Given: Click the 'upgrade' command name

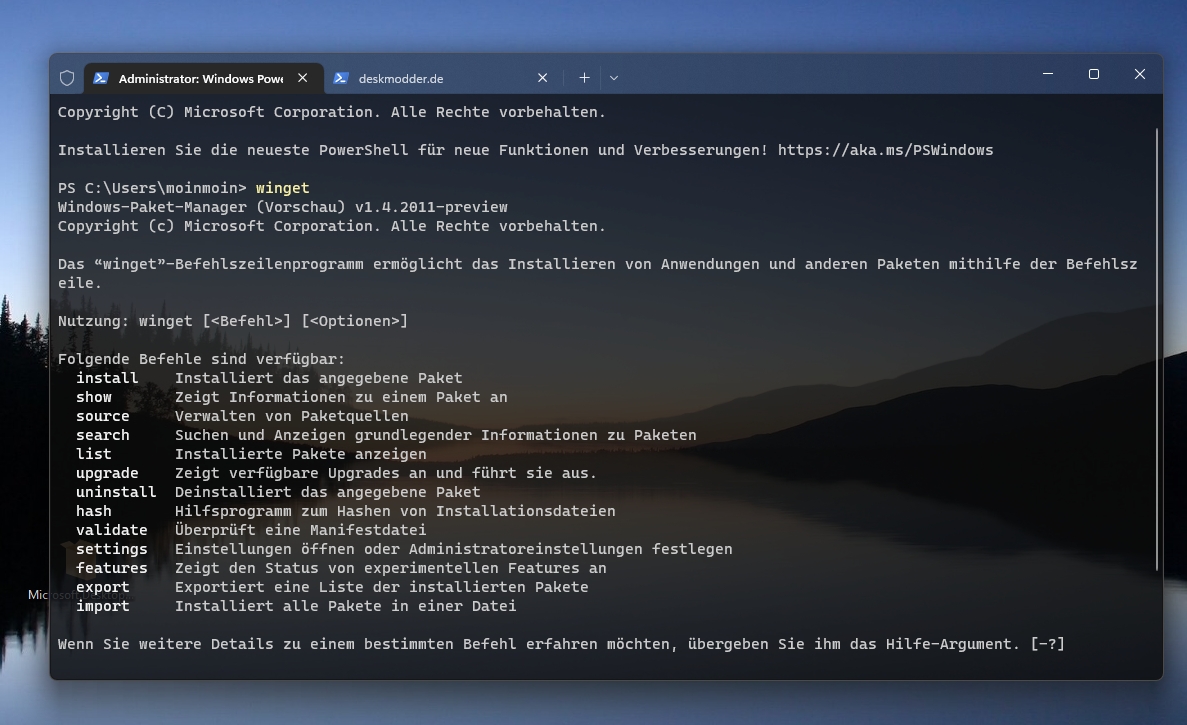Looking at the screenshot, I should (x=107, y=473).
